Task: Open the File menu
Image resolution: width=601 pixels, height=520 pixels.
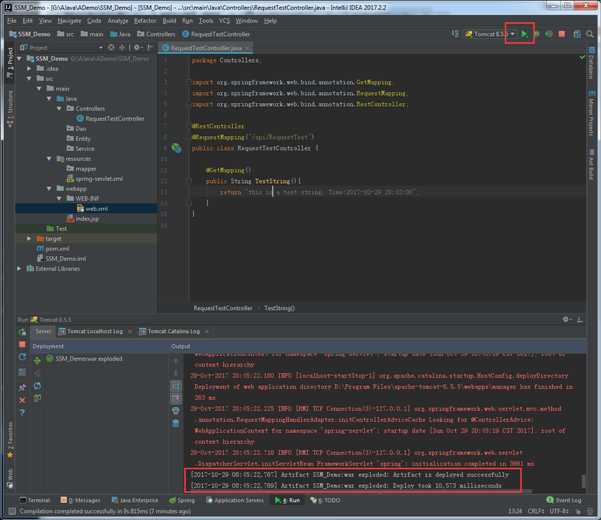Action: (x=12, y=21)
